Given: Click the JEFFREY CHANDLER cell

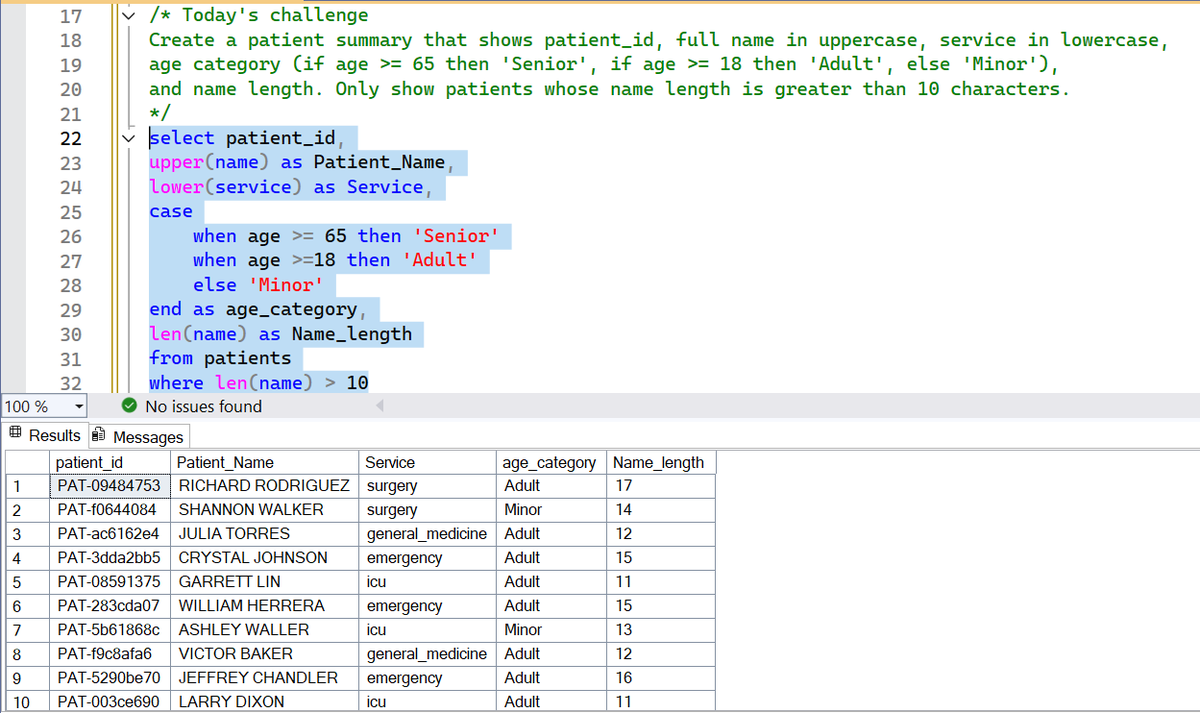Looking at the screenshot, I should (x=263, y=678).
